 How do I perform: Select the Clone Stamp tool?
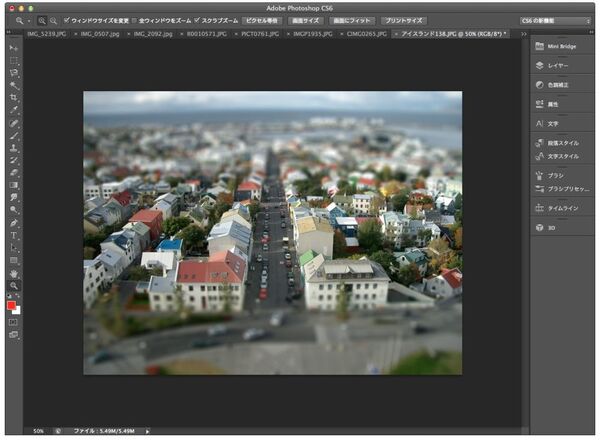[x=13, y=148]
